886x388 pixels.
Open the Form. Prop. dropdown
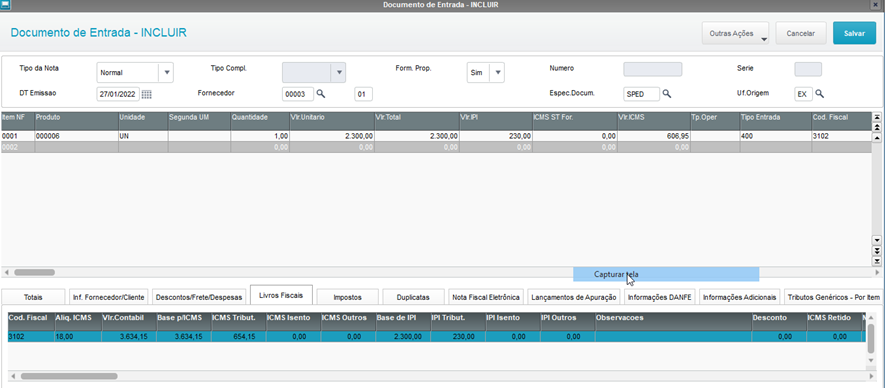click(x=498, y=72)
